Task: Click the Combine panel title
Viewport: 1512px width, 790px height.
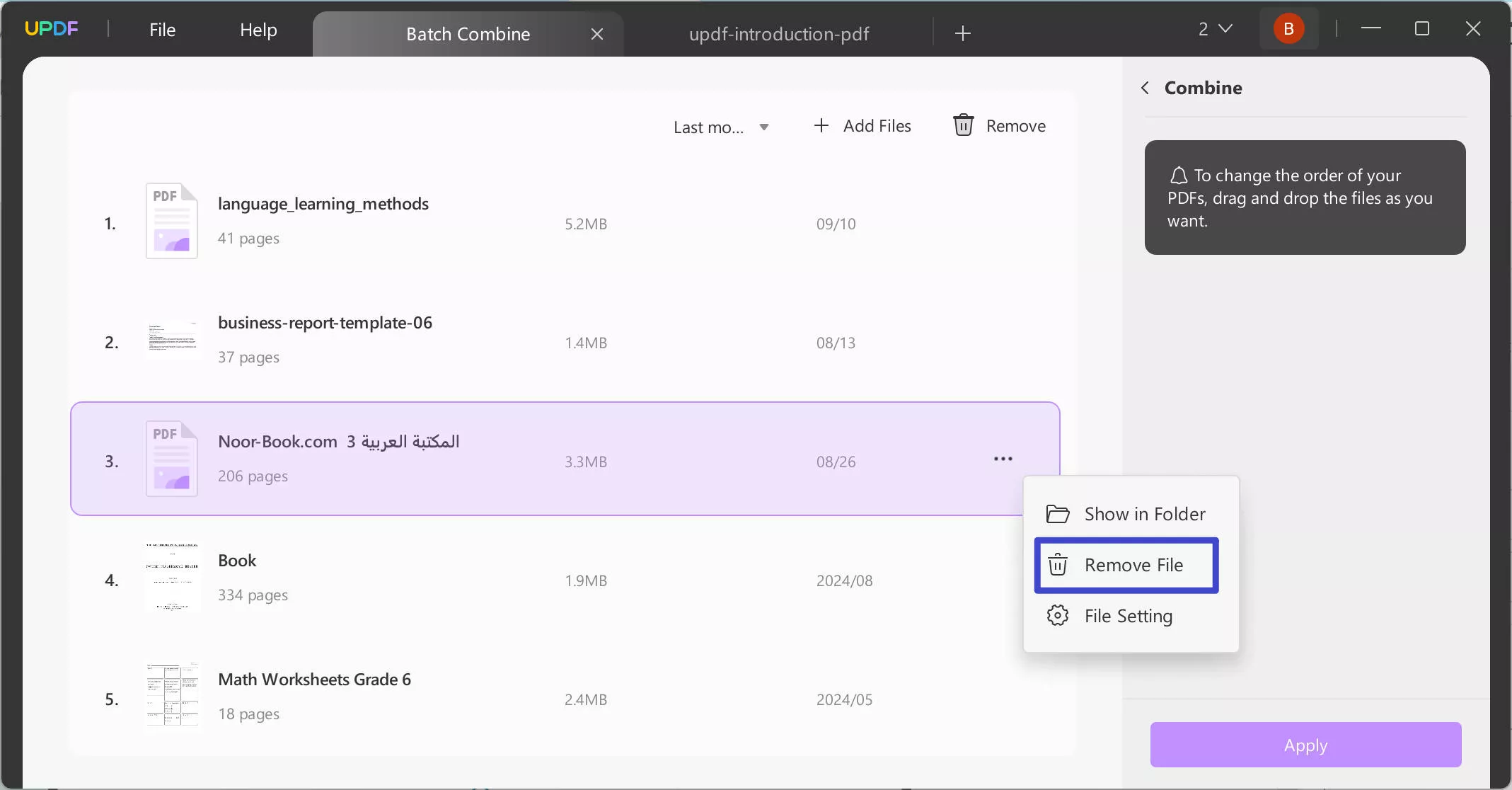Action: pyautogui.click(x=1203, y=88)
